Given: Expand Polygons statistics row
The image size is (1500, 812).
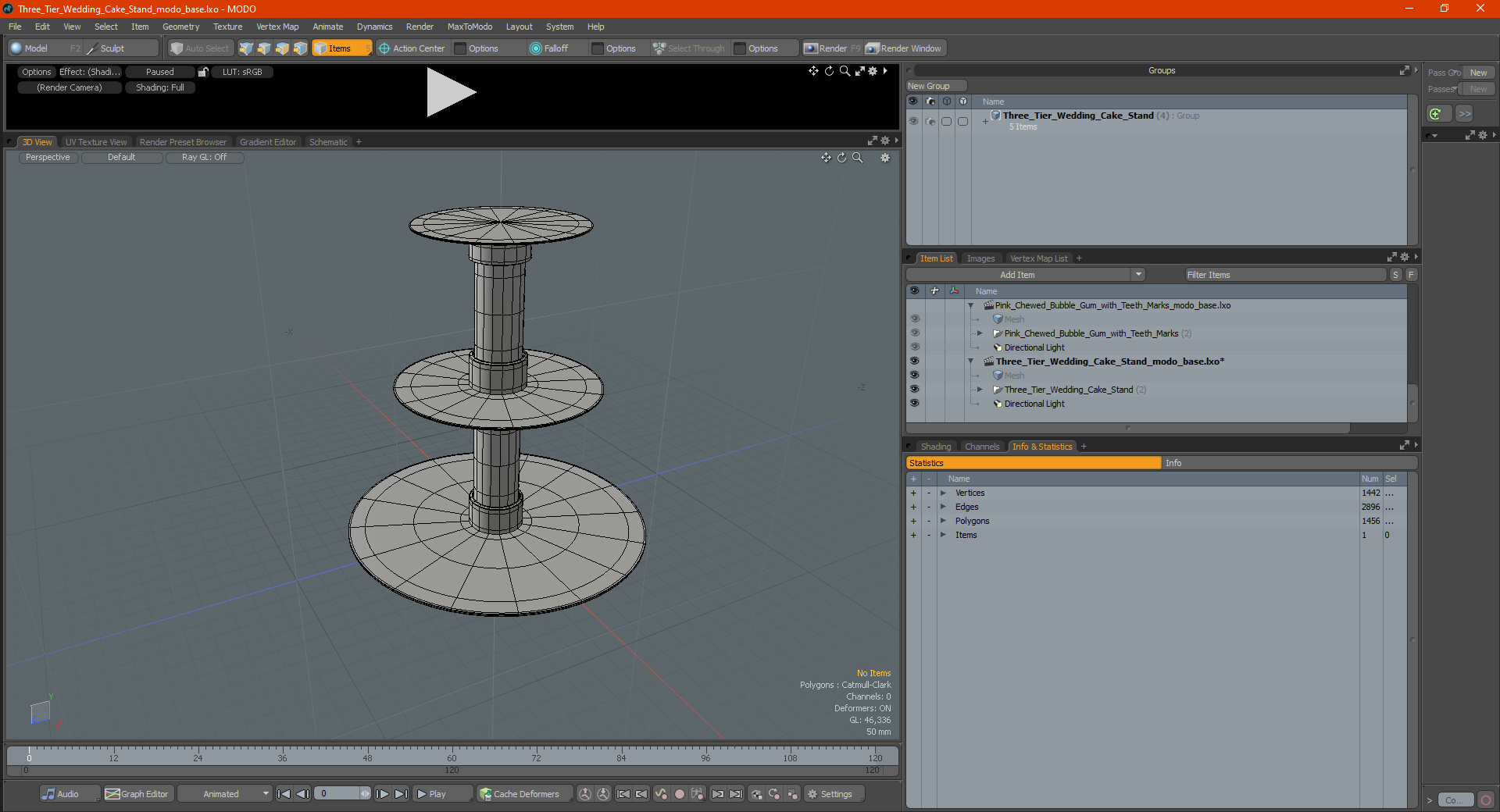Looking at the screenshot, I should 944,521.
